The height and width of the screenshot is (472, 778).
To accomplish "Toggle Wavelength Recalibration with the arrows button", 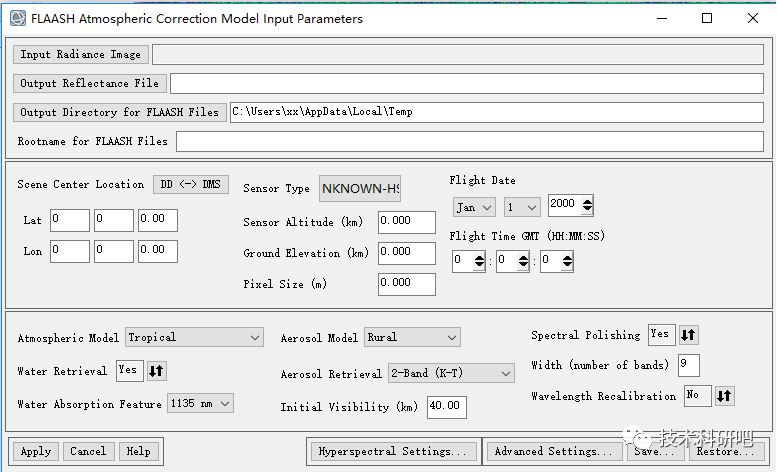I will point(724,396).
